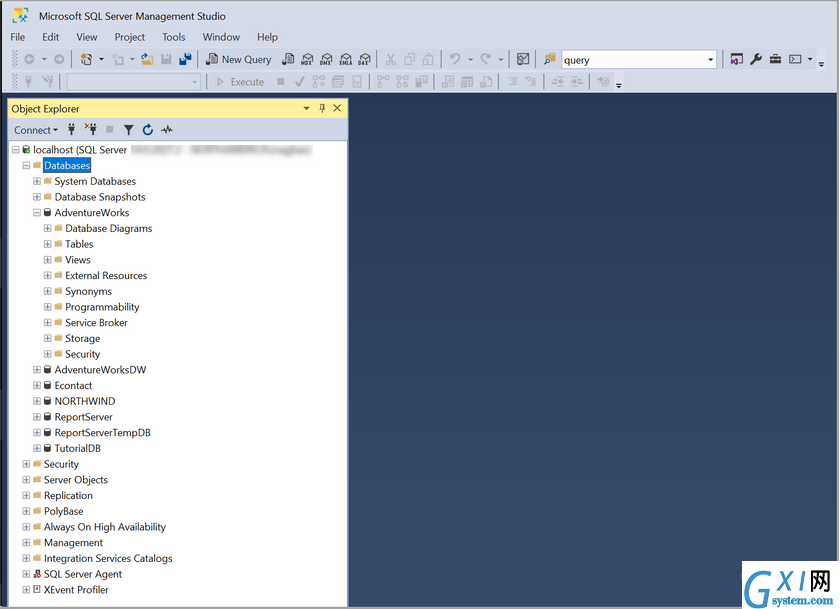The width and height of the screenshot is (840, 609).
Task: Expand the NORTHWIND database node
Action: pyautogui.click(x=37, y=401)
